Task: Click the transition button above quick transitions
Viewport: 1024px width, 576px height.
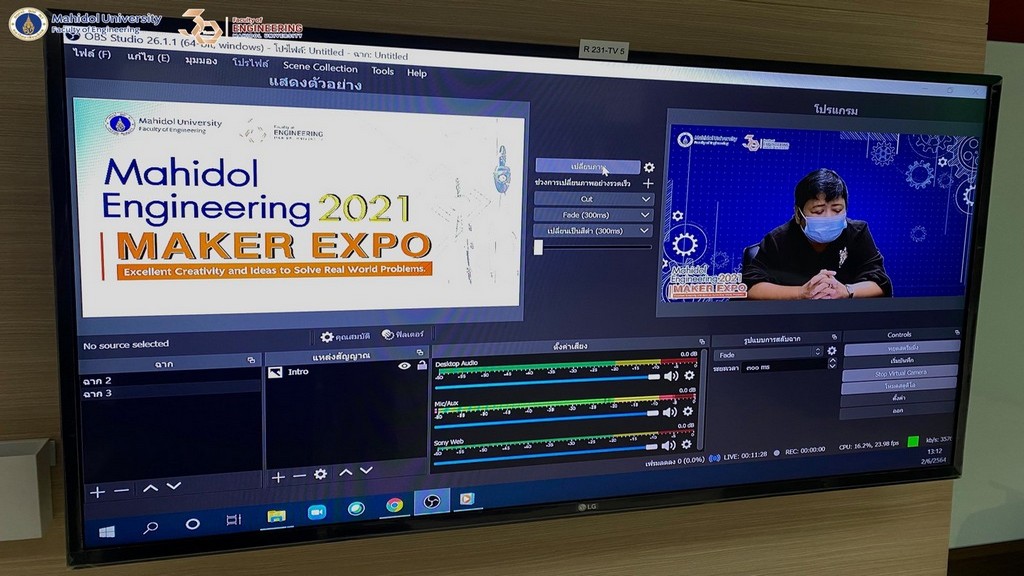Action: pos(587,166)
